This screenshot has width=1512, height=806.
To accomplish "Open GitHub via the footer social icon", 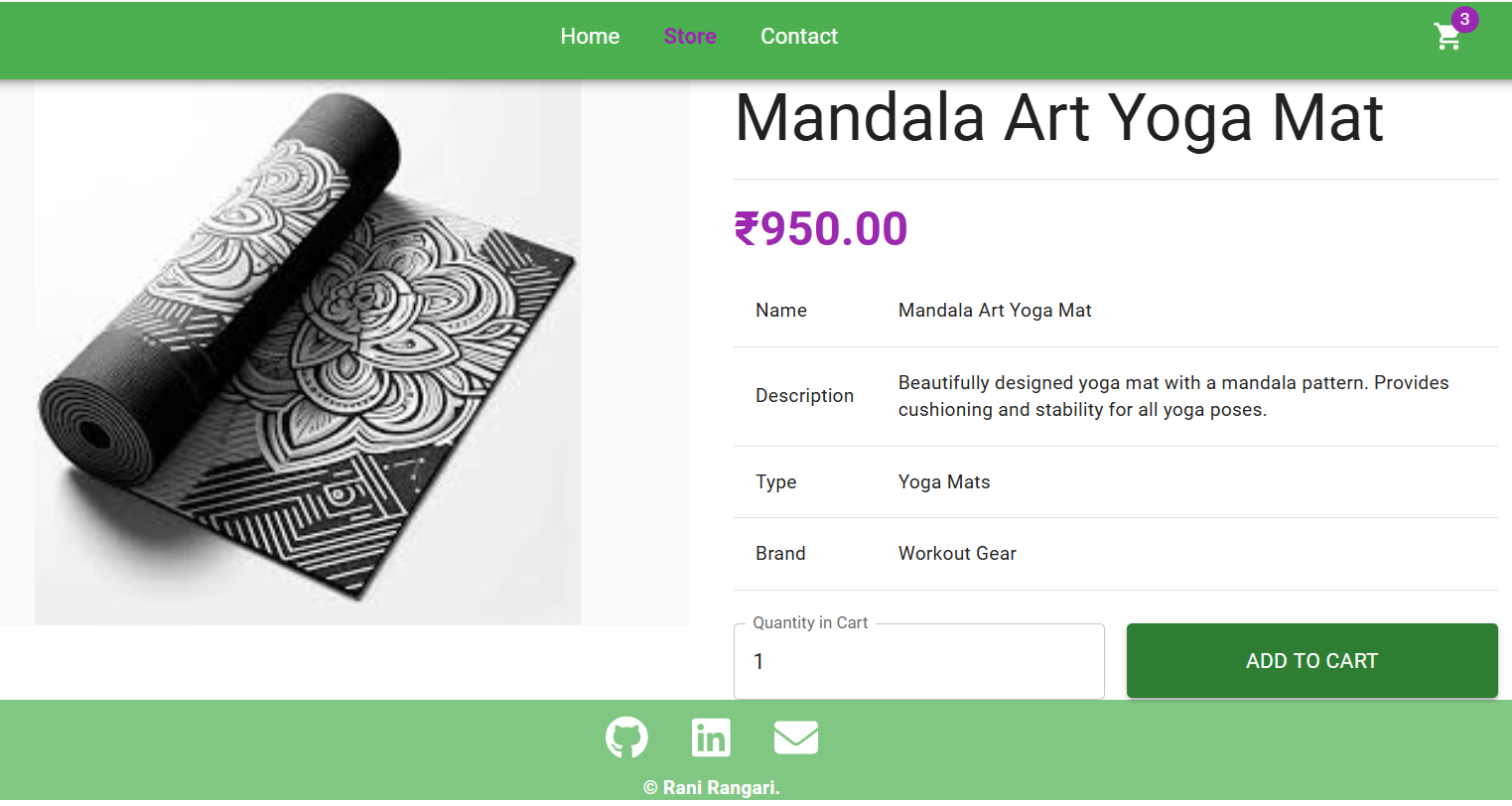I will click(626, 737).
